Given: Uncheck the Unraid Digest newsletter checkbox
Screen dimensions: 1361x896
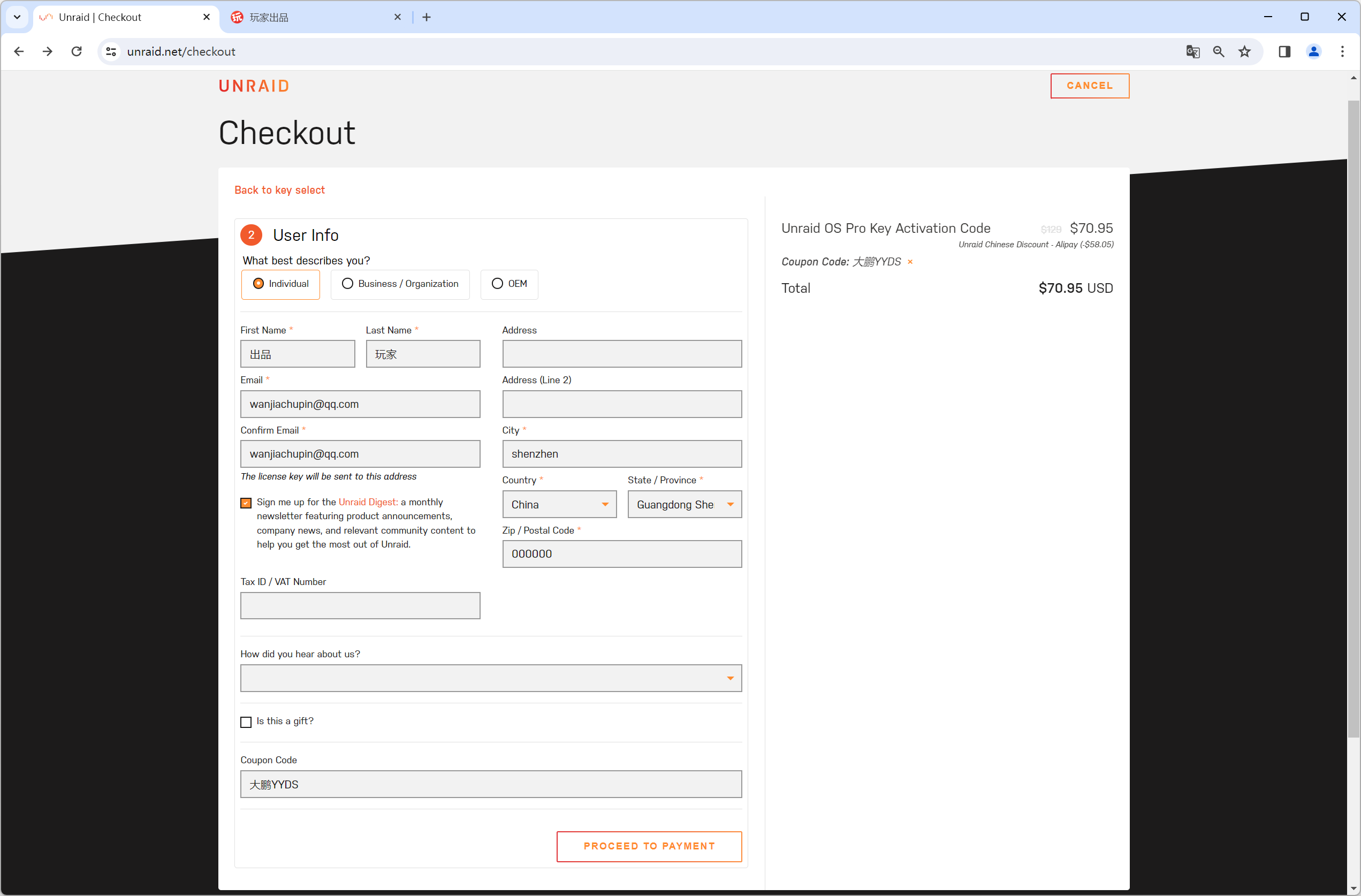Looking at the screenshot, I should click(246, 503).
